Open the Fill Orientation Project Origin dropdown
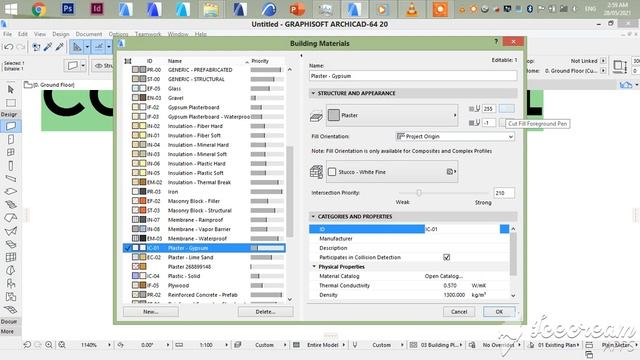The image size is (640, 360). pos(455,136)
